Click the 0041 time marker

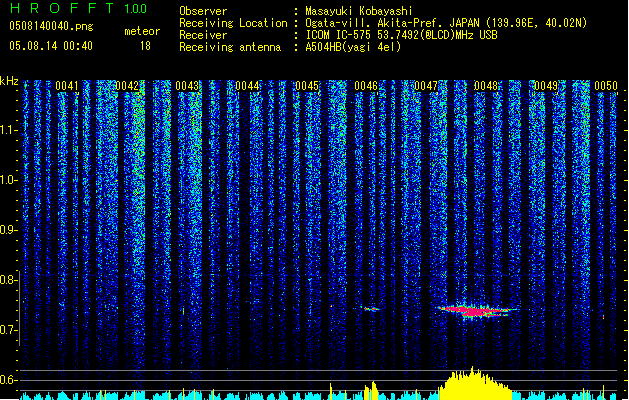tap(67, 86)
